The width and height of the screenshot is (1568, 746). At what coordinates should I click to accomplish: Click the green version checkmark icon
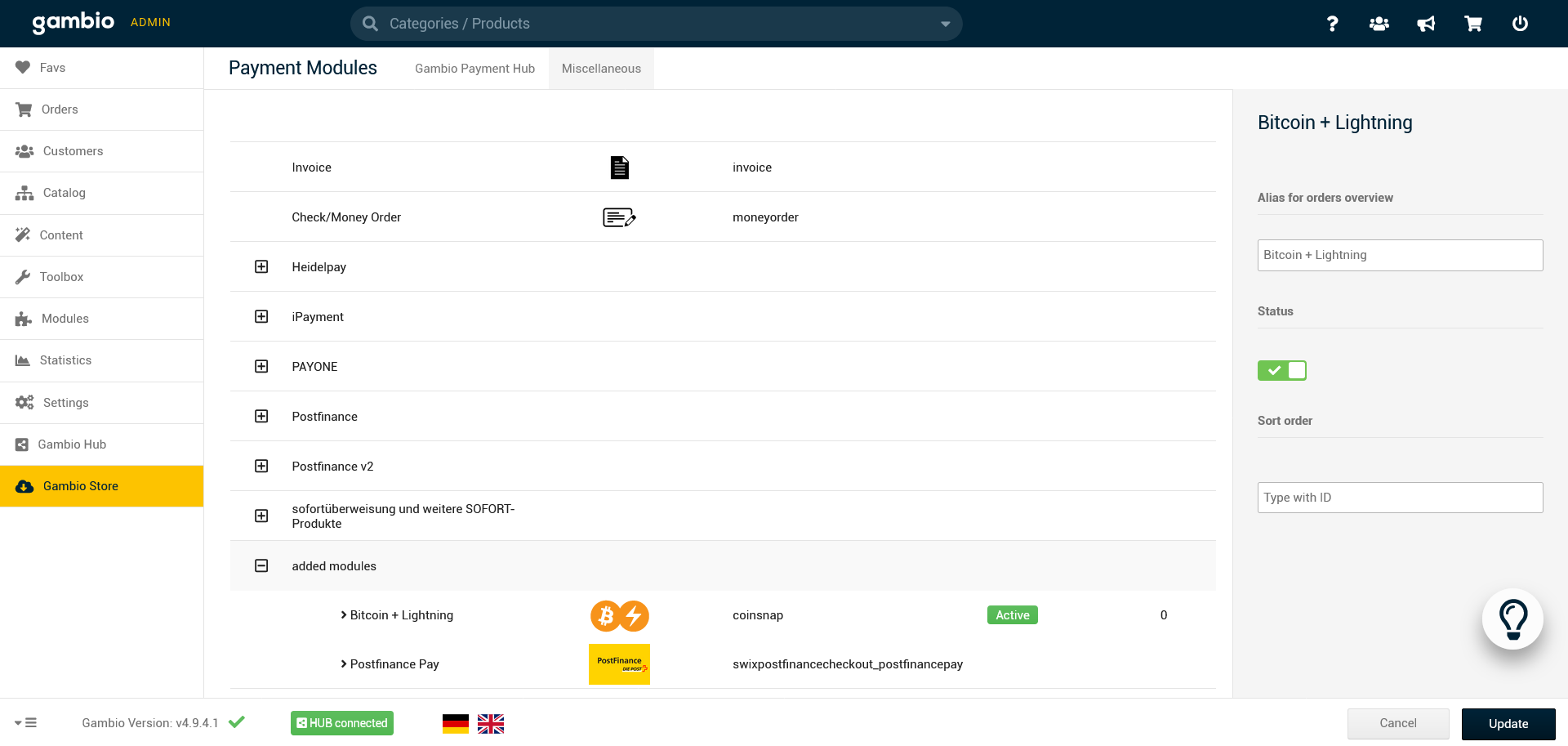[237, 722]
